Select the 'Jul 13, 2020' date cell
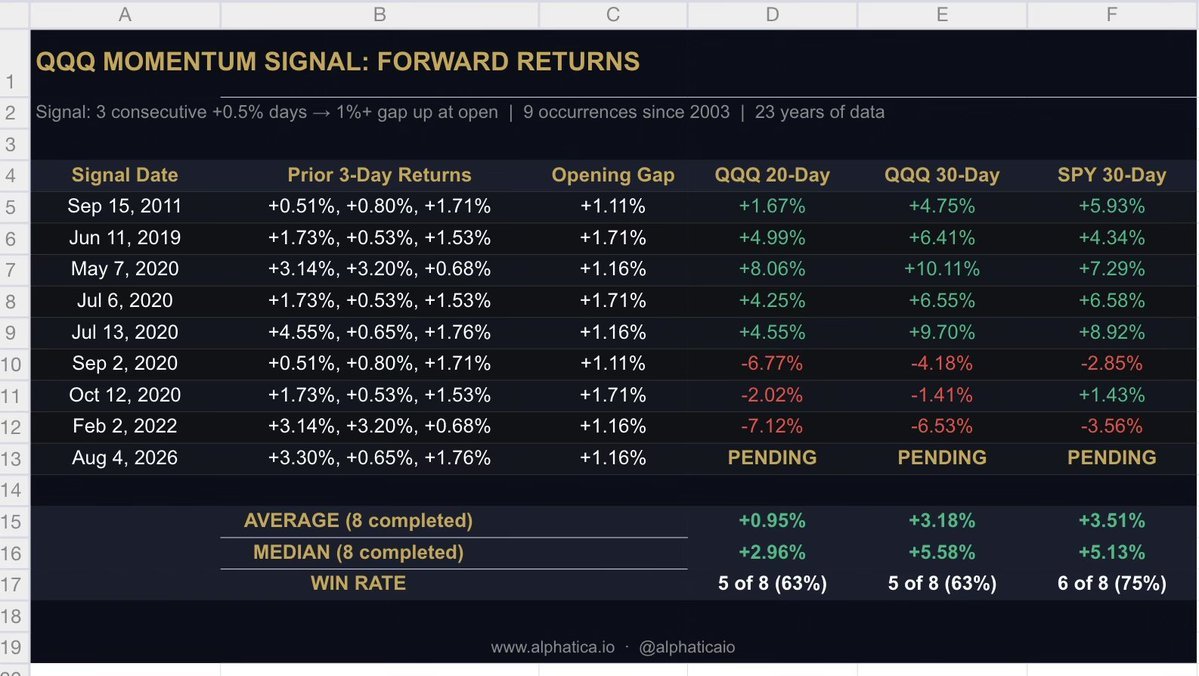 pos(125,333)
